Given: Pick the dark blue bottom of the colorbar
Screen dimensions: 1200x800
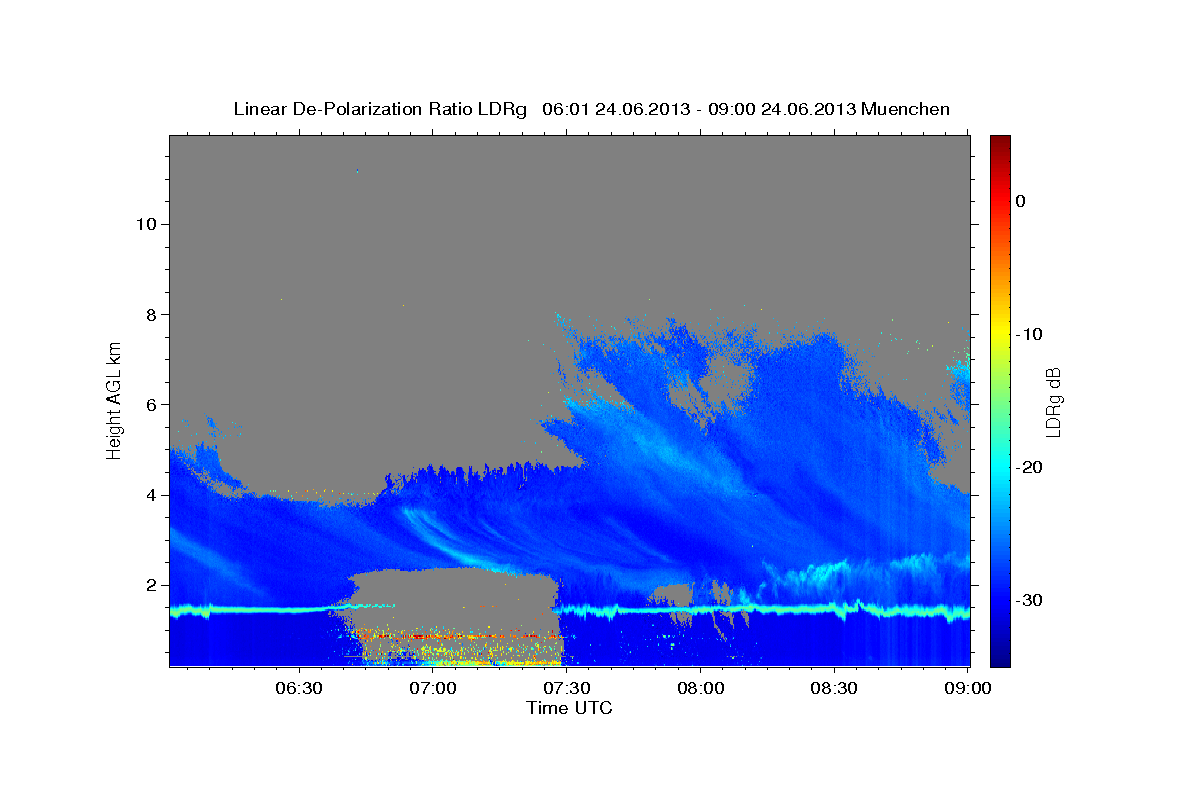Looking at the screenshot, I should tap(1000, 658).
